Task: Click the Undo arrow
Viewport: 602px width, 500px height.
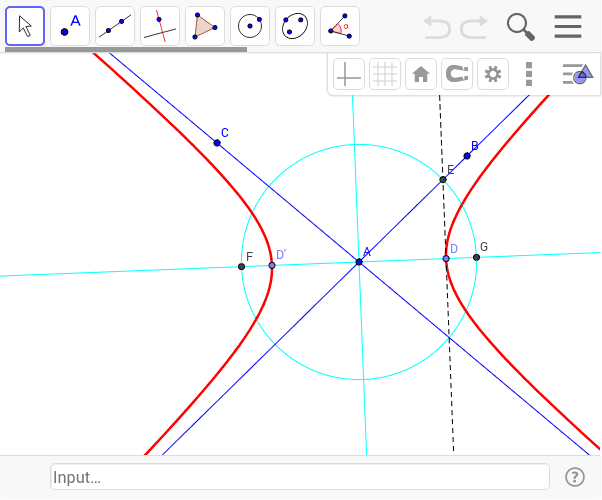Action: click(x=437, y=27)
